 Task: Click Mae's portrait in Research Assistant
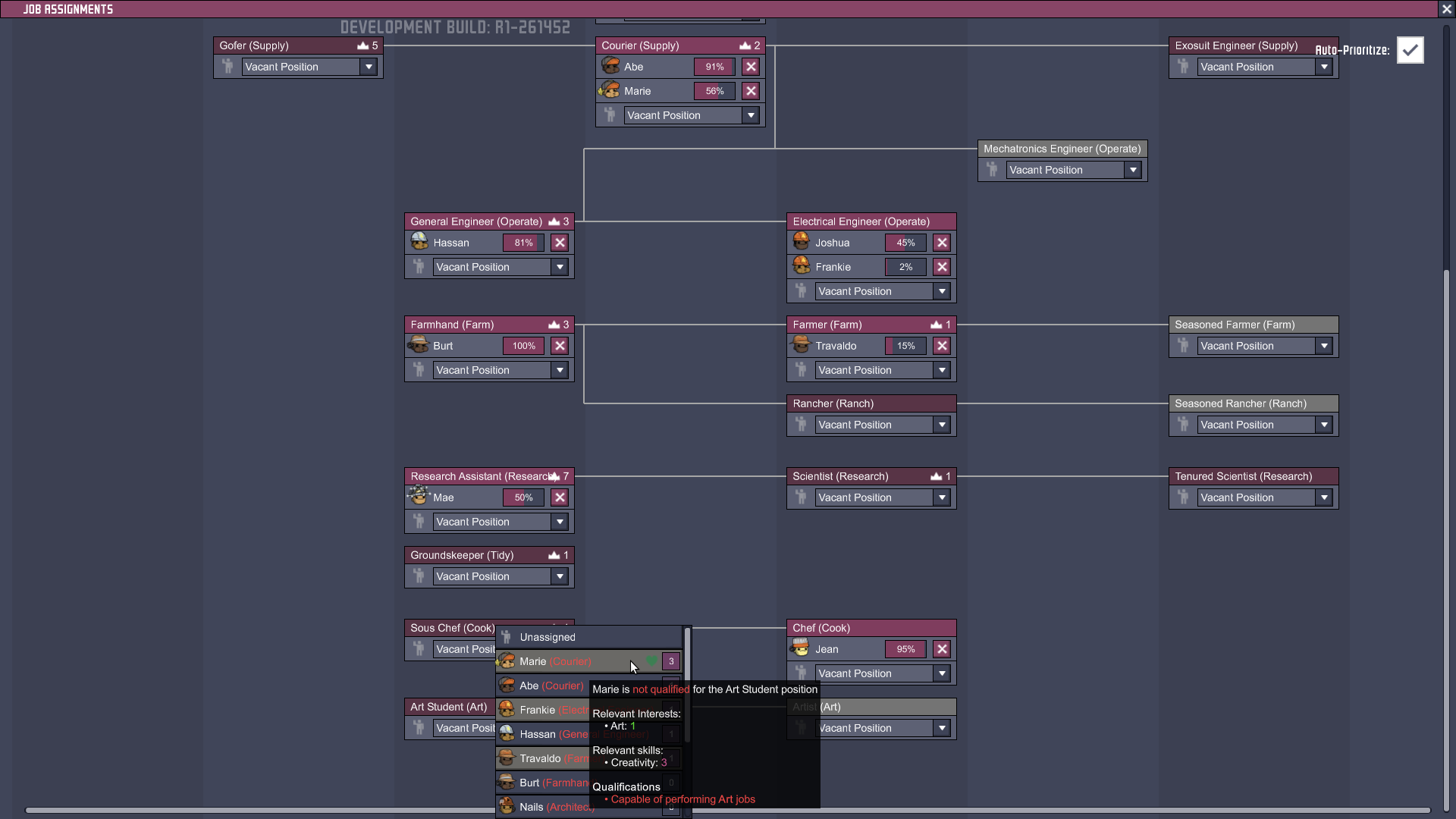coord(419,497)
